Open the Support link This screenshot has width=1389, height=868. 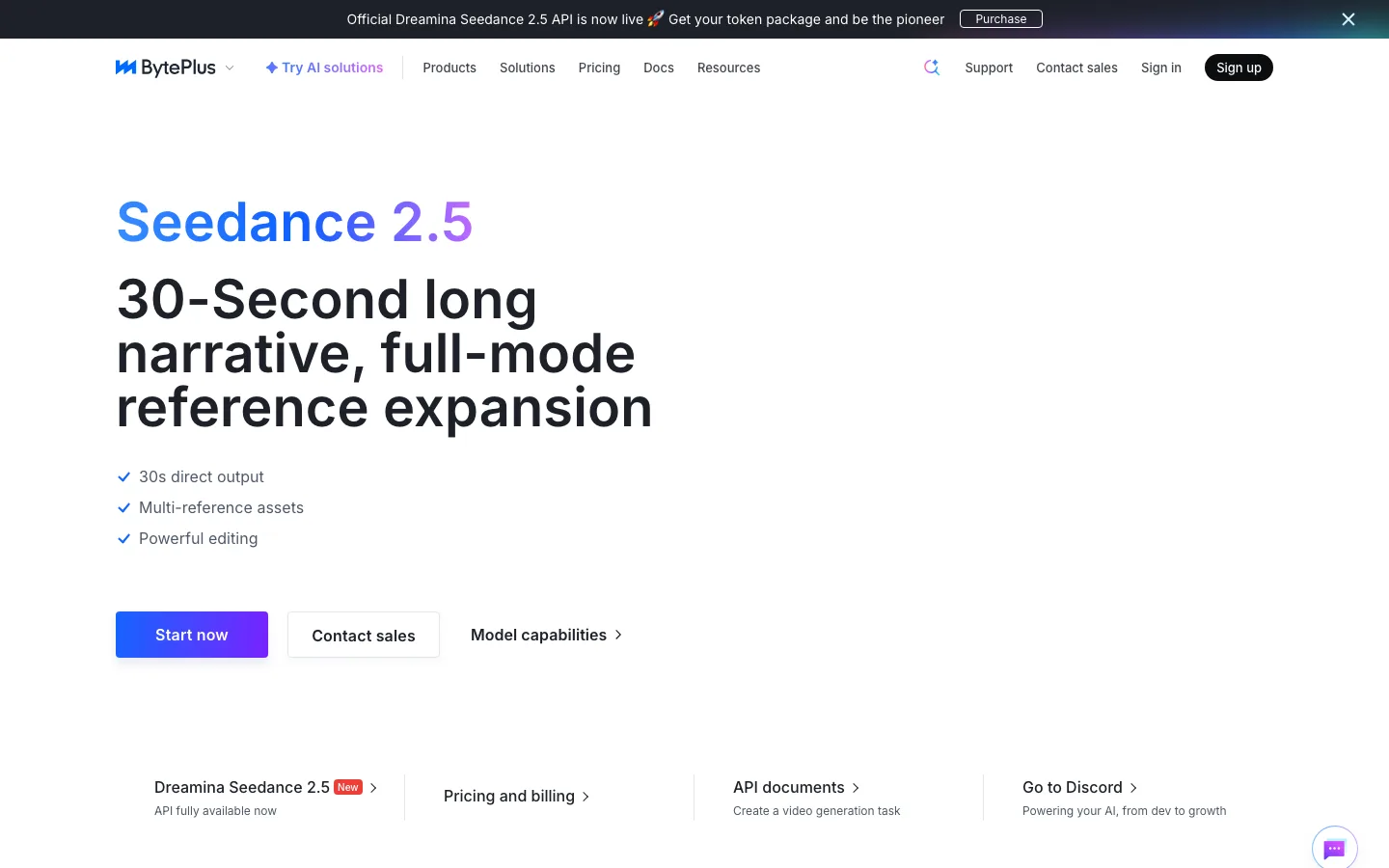[x=989, y=68]
